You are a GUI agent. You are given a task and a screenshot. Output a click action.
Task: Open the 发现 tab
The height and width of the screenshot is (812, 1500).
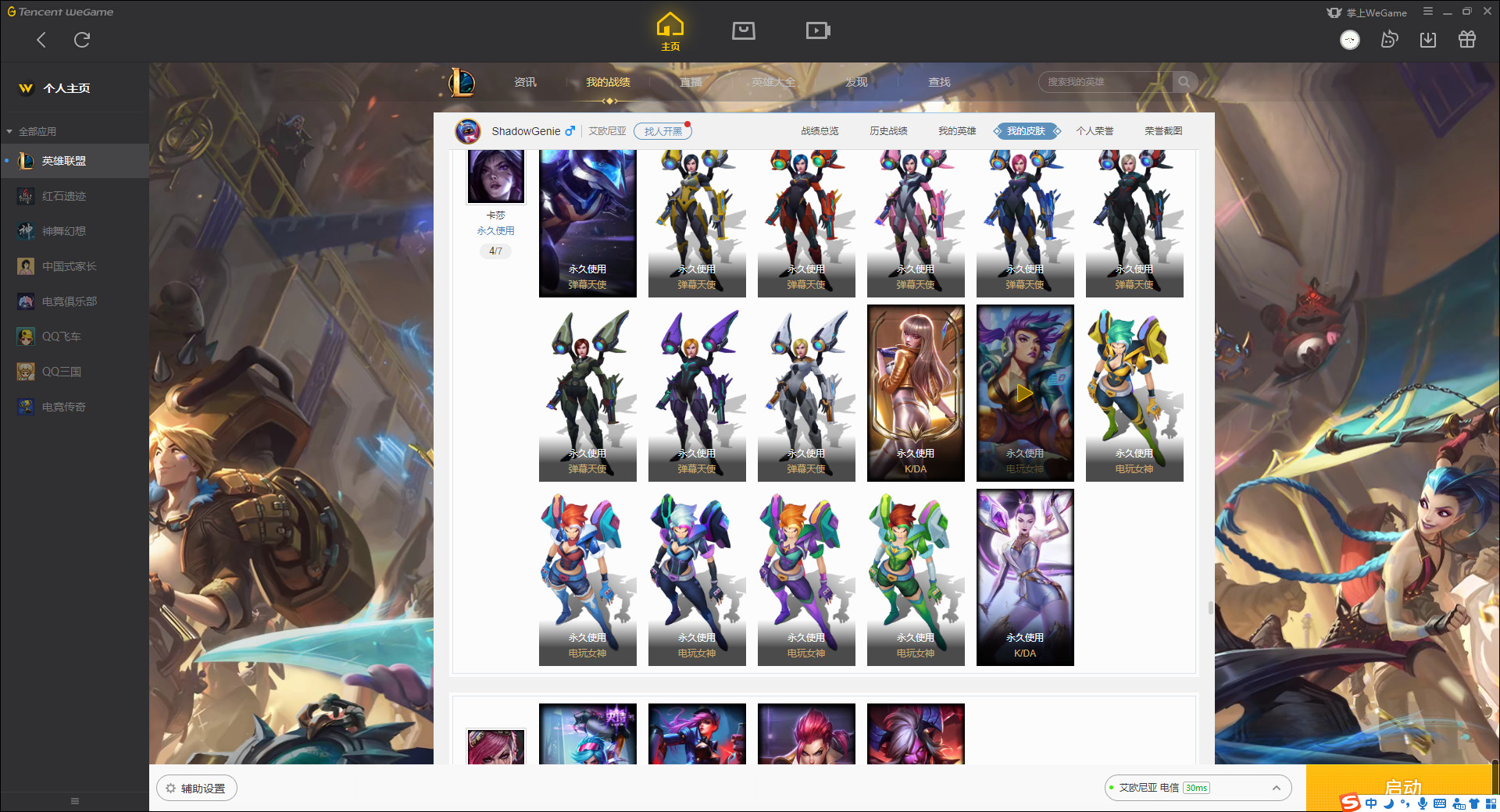pos(856,82)
